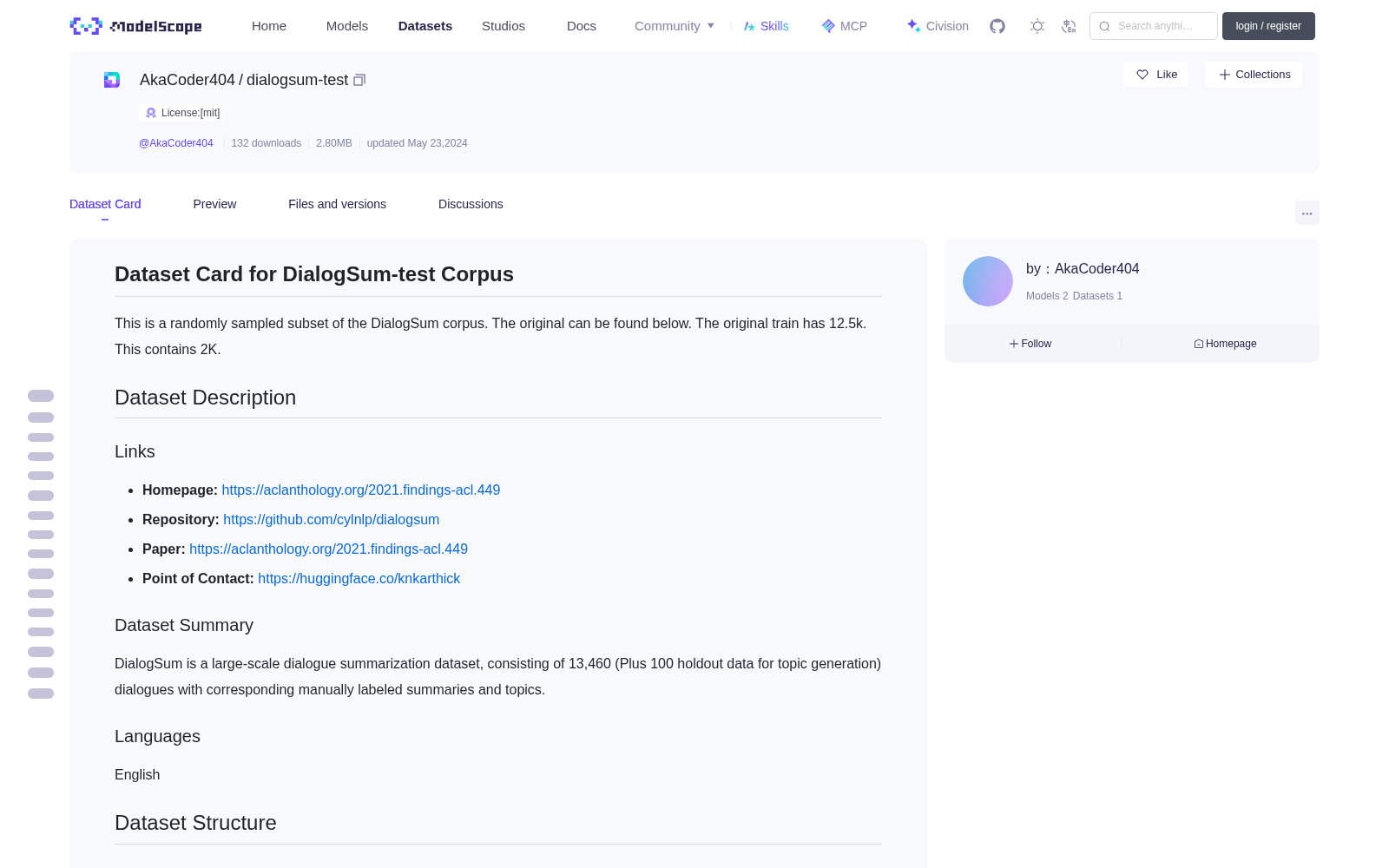Screen dimensions: 1389x868
Task: Open the GitHub icon link
Action: pos(997,26)
